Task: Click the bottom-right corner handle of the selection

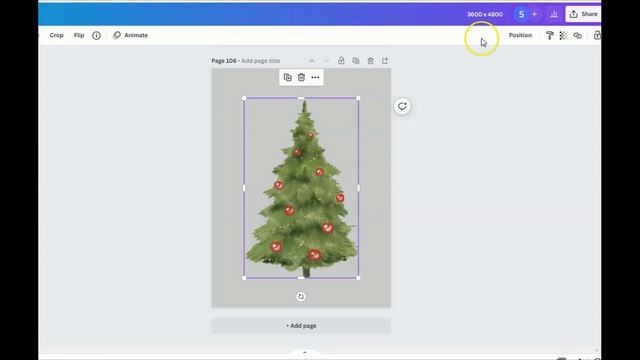Action: [x=358, y=278]
